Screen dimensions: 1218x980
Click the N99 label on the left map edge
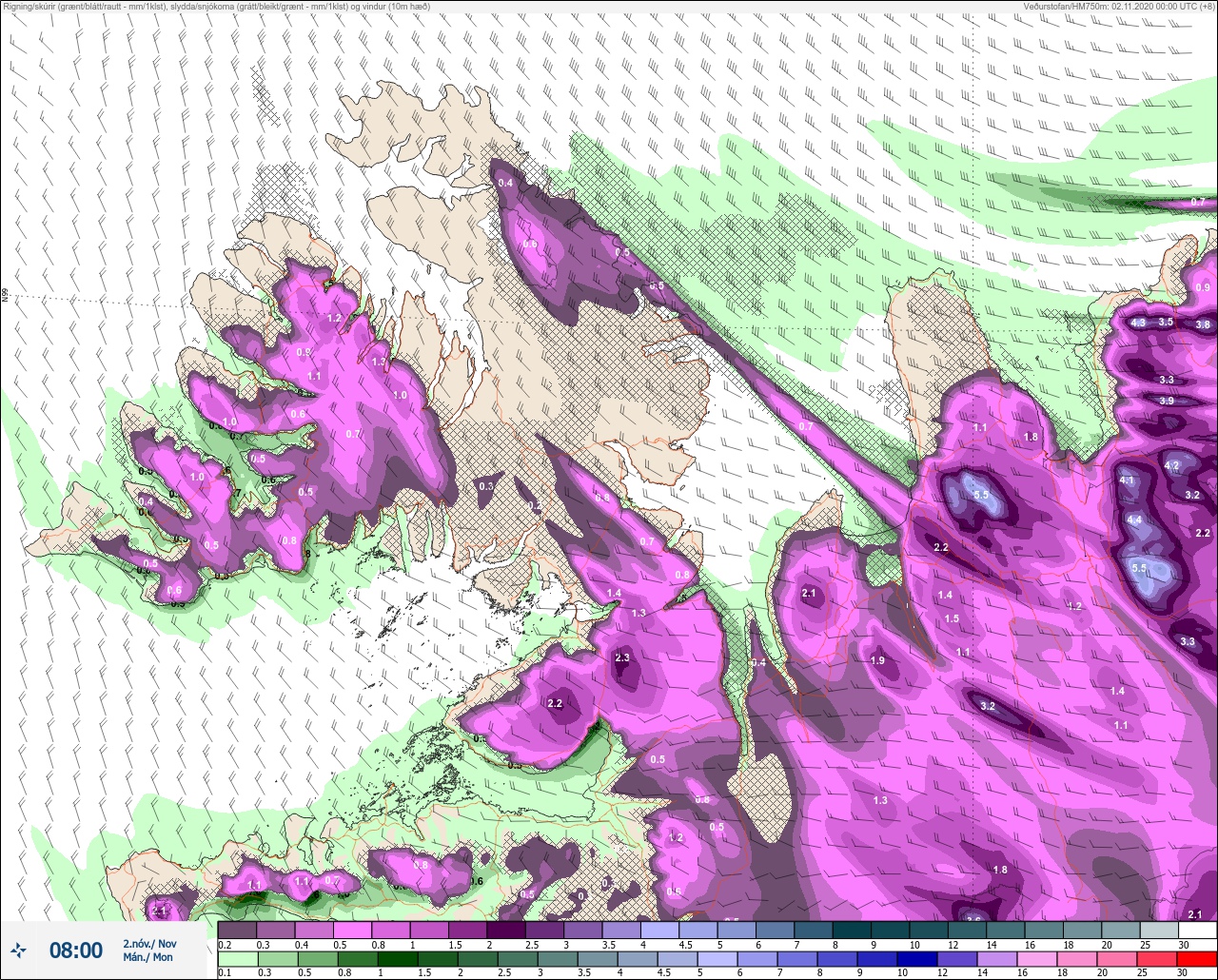5,295
